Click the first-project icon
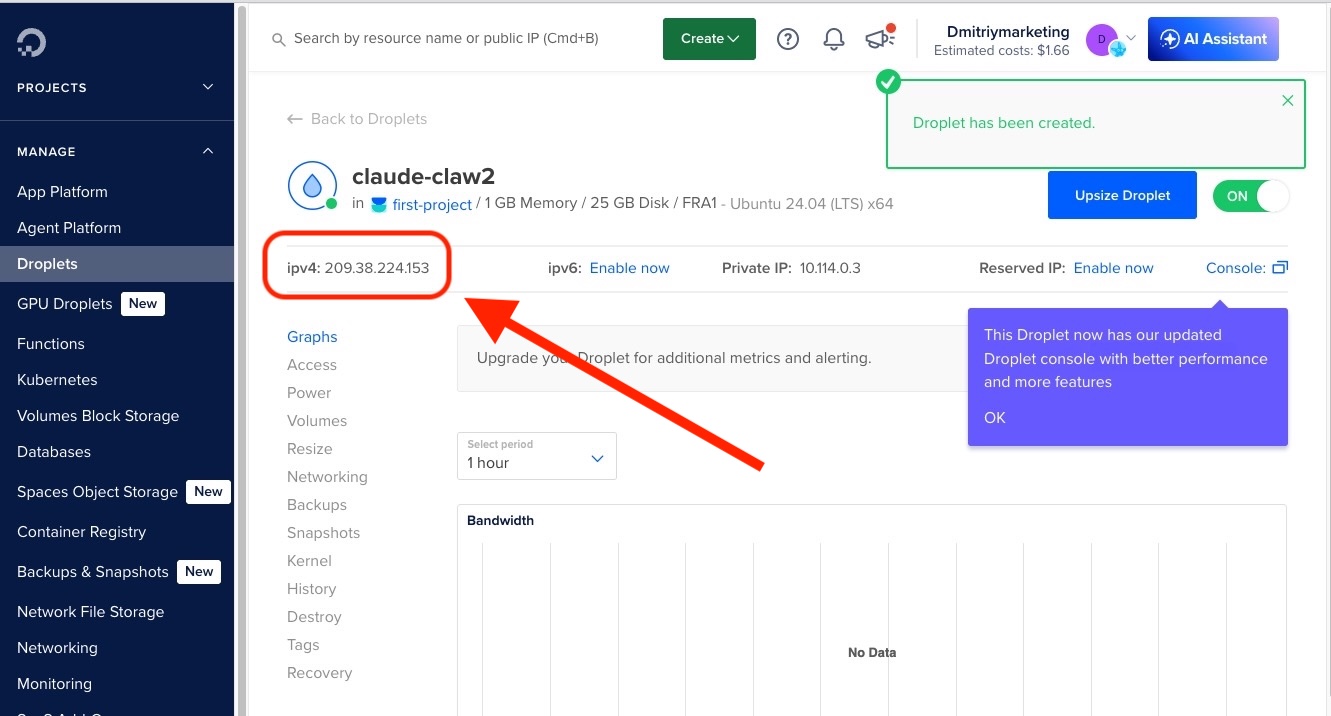This screenshot has height=716, width=1331. [379, 204]
